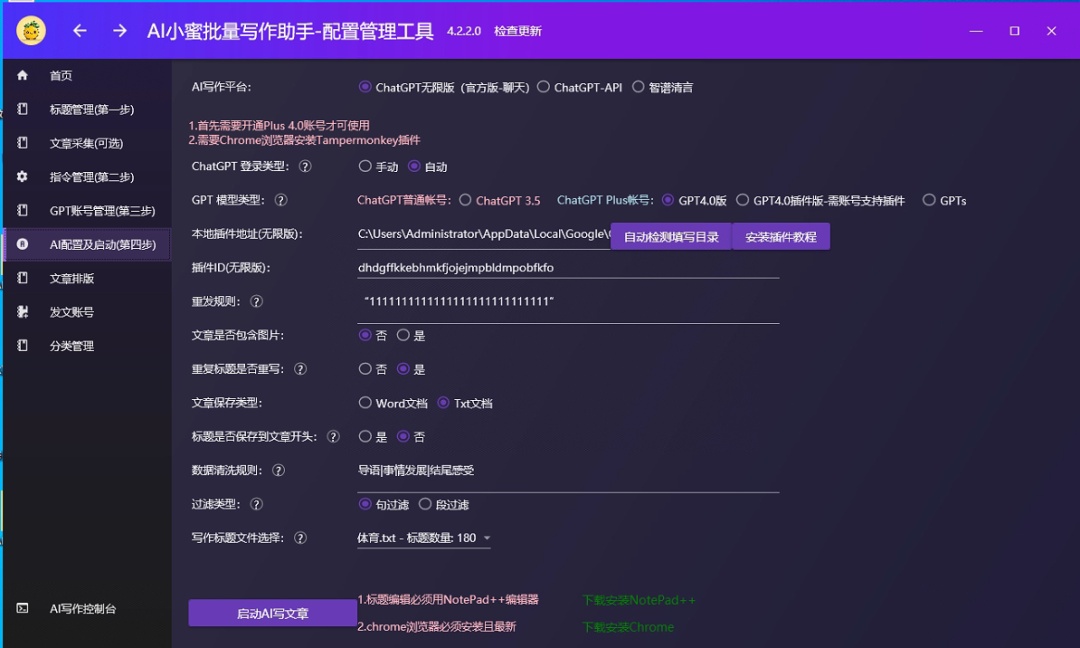
Task: Click help icon next to 写作标题文件选择
Action: (300, 538)
